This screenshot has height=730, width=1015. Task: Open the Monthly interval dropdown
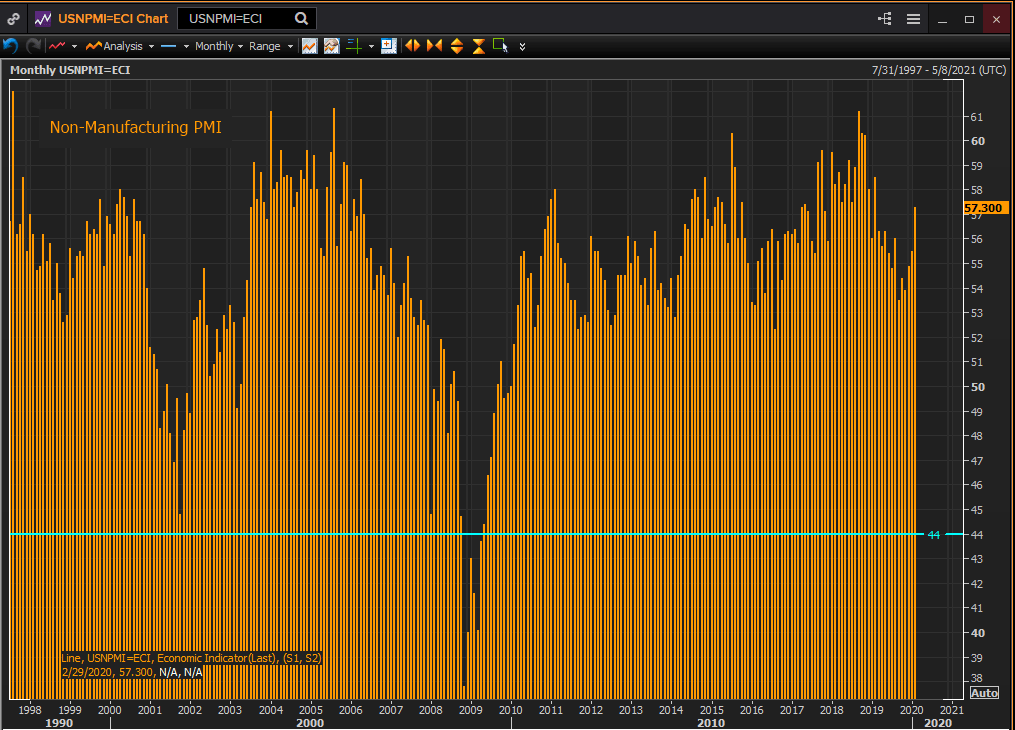(218, 46)
